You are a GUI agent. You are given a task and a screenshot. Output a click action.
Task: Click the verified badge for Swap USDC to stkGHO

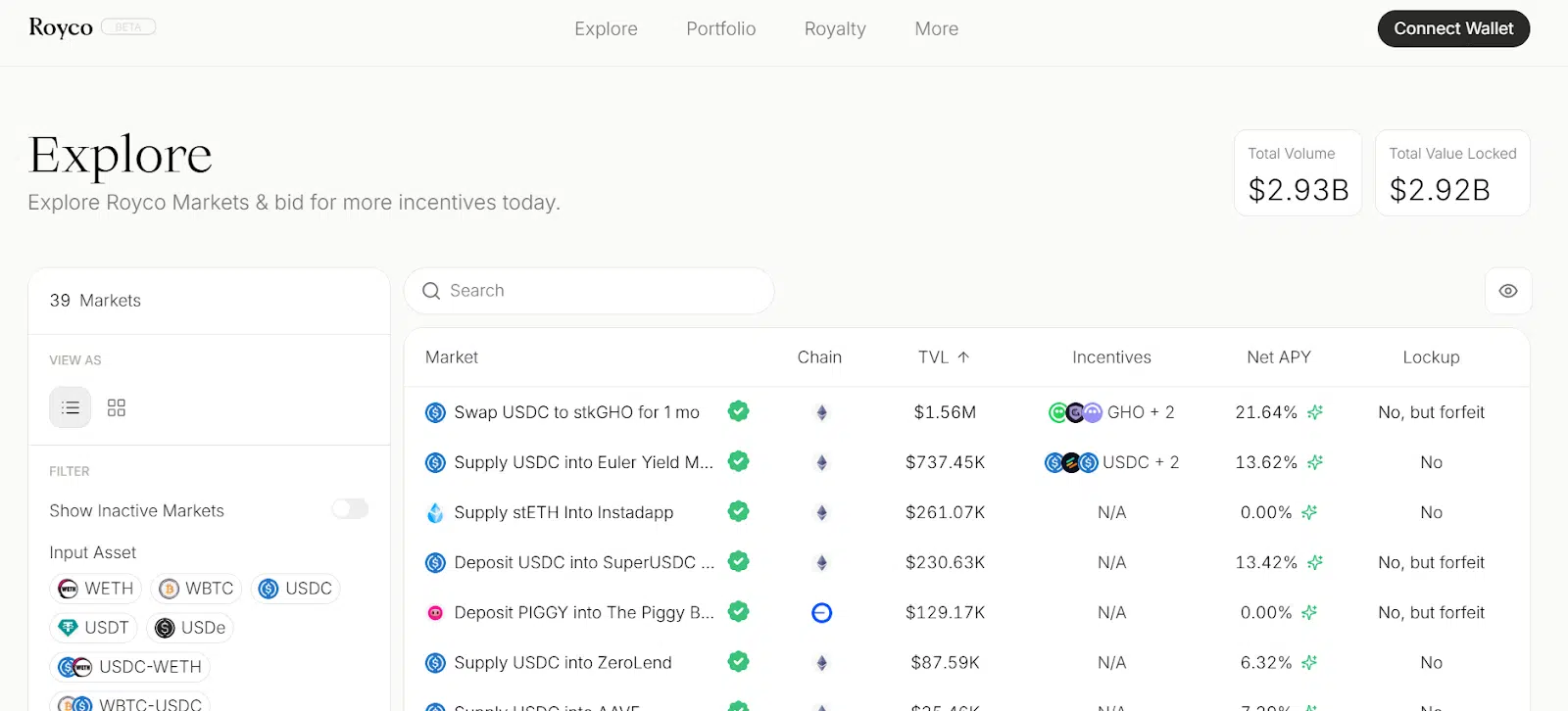pyautogui.click(x=739, y=411)
